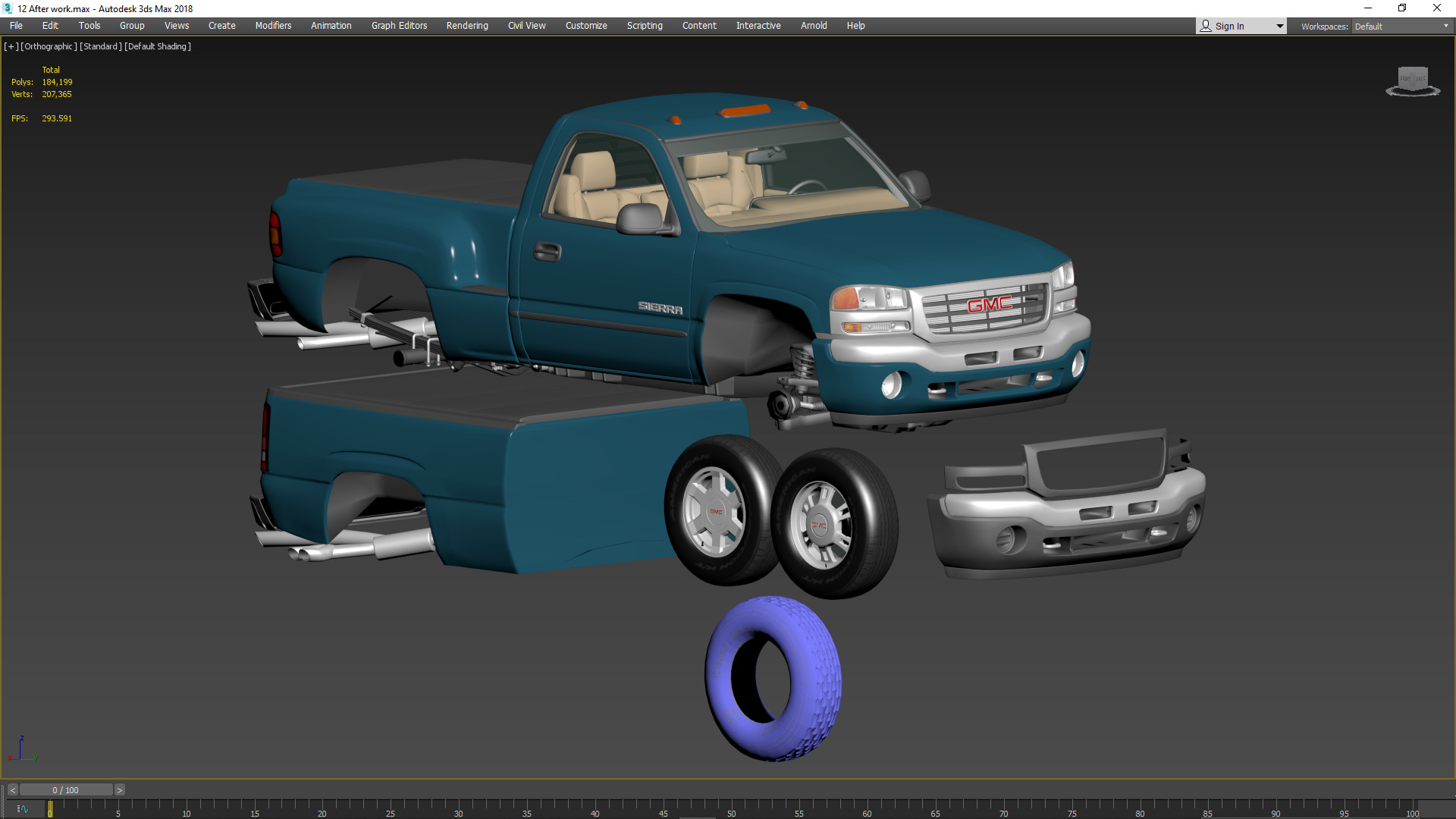Click frame 50 on the timeline
This screenshot has height=819, width=1456.
click(x=730, y=809)
